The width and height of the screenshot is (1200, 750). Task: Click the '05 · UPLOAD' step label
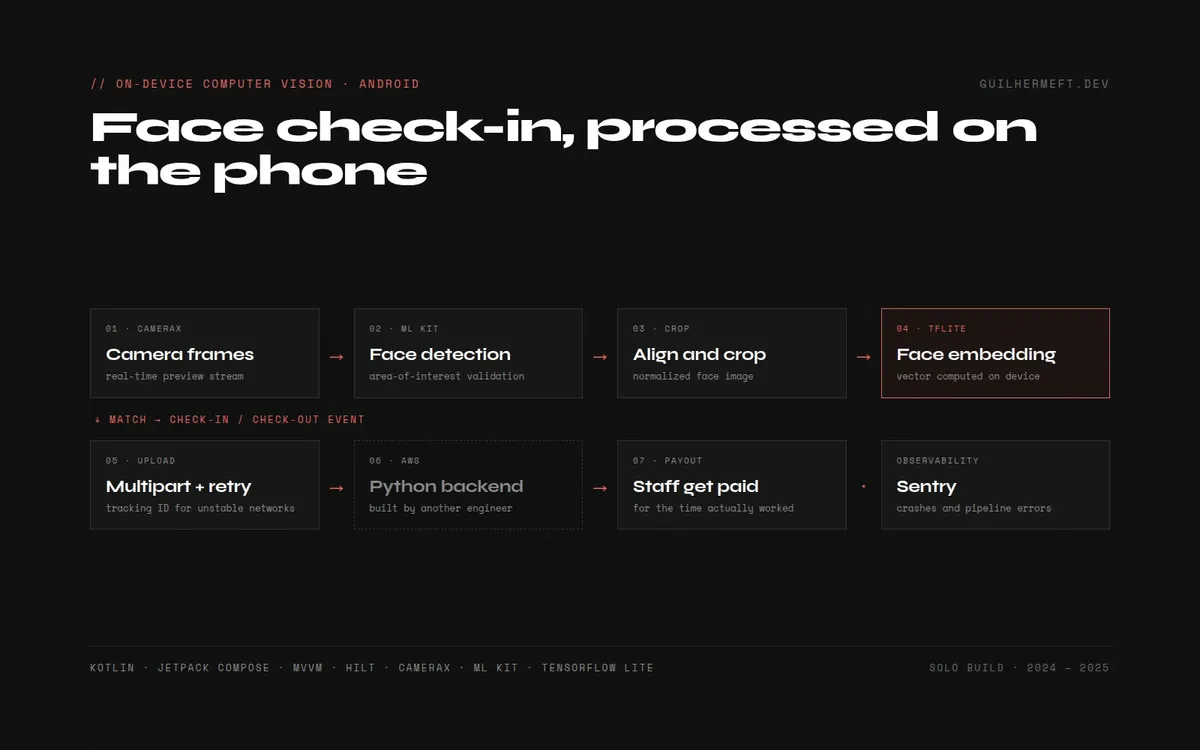(141, 461)
